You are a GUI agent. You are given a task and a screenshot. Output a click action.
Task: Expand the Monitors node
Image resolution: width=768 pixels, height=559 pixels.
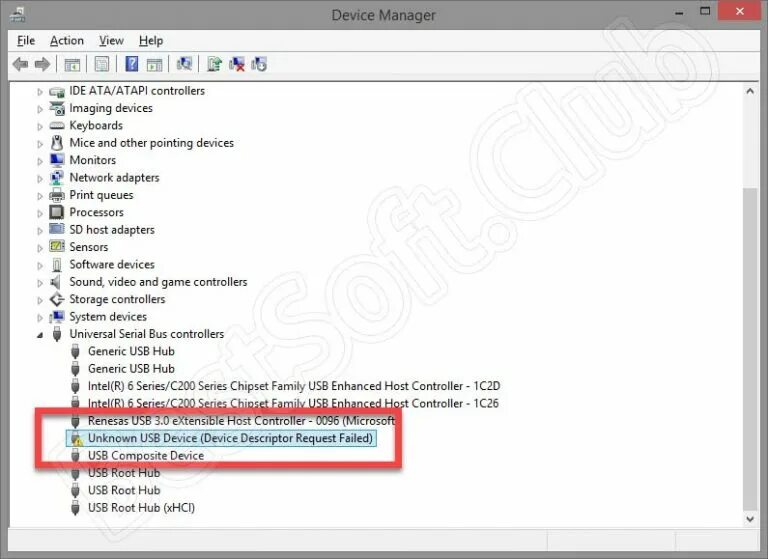point(40,161)
